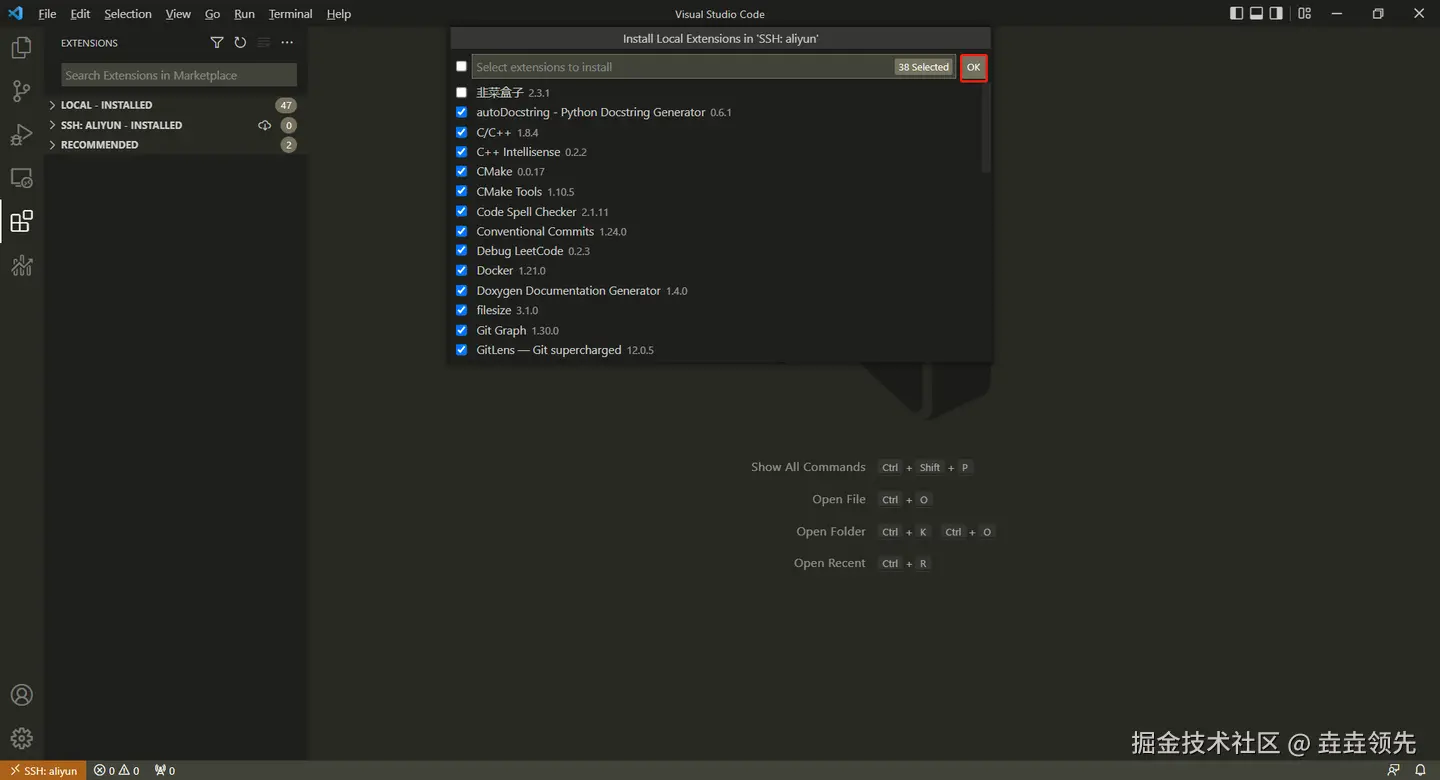Open the LeetCode activity bar icon
This screenshot has height=780, width=1440.
coord(21,265)
